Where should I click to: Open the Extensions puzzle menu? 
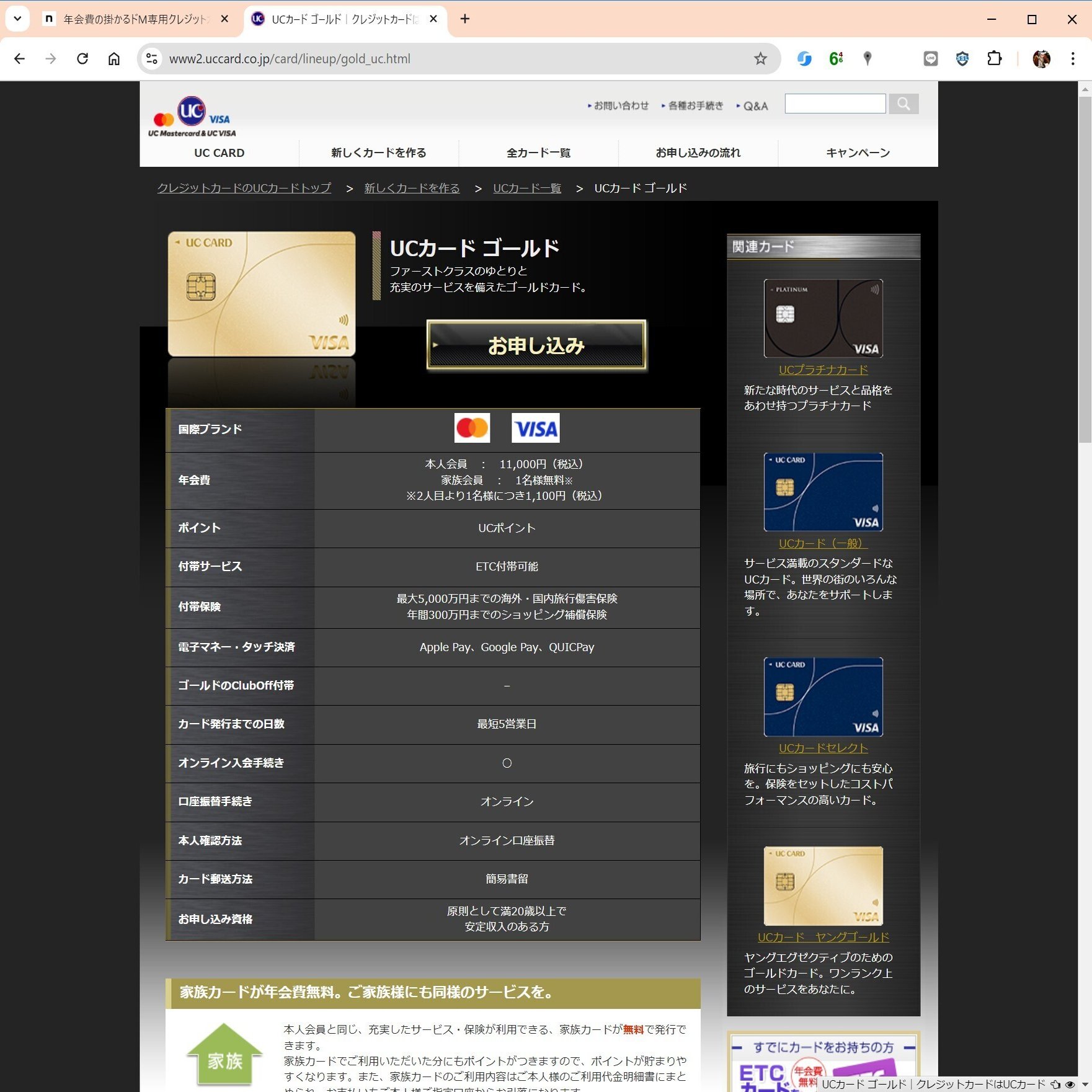point(994,59)
